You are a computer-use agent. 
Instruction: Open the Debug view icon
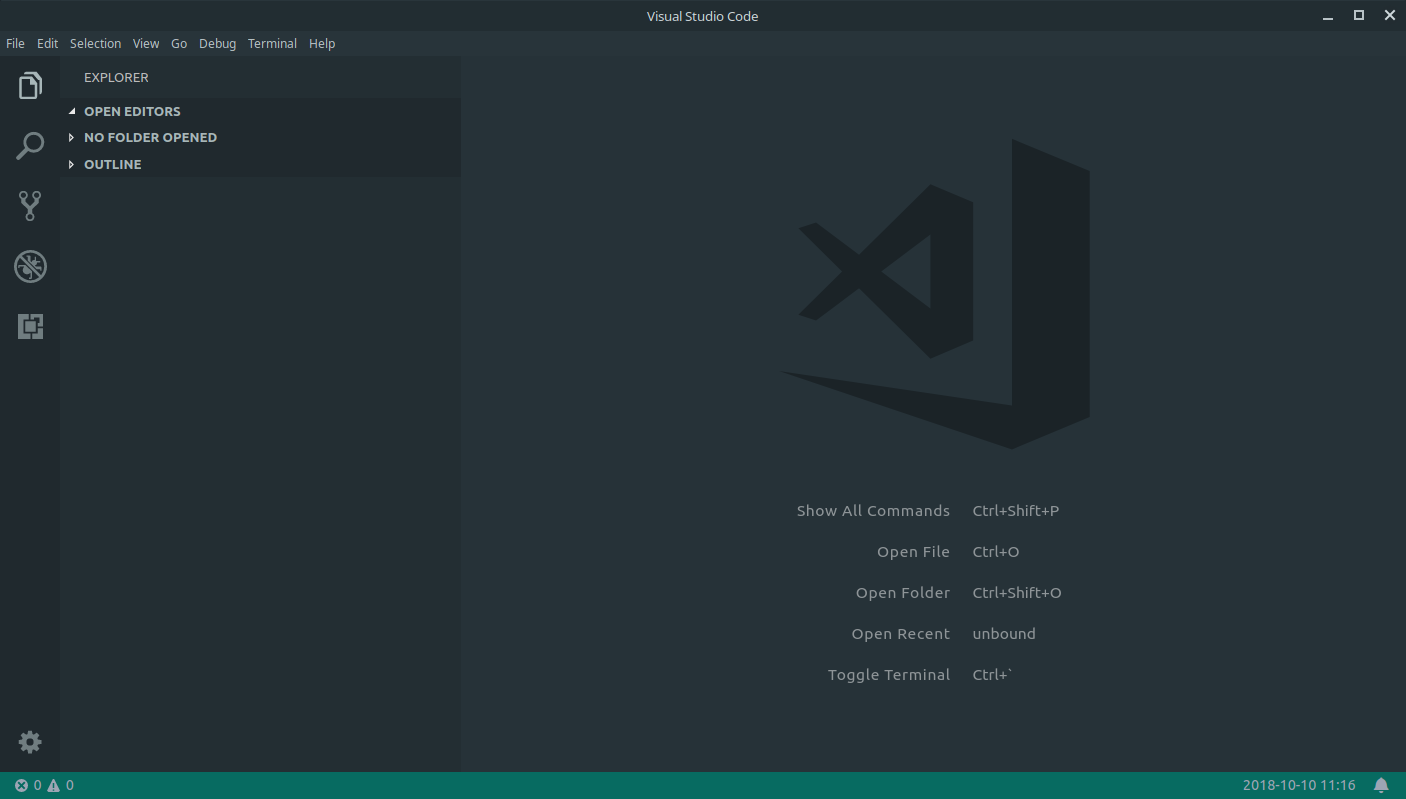pyautogui.click(x=30, y=266)
